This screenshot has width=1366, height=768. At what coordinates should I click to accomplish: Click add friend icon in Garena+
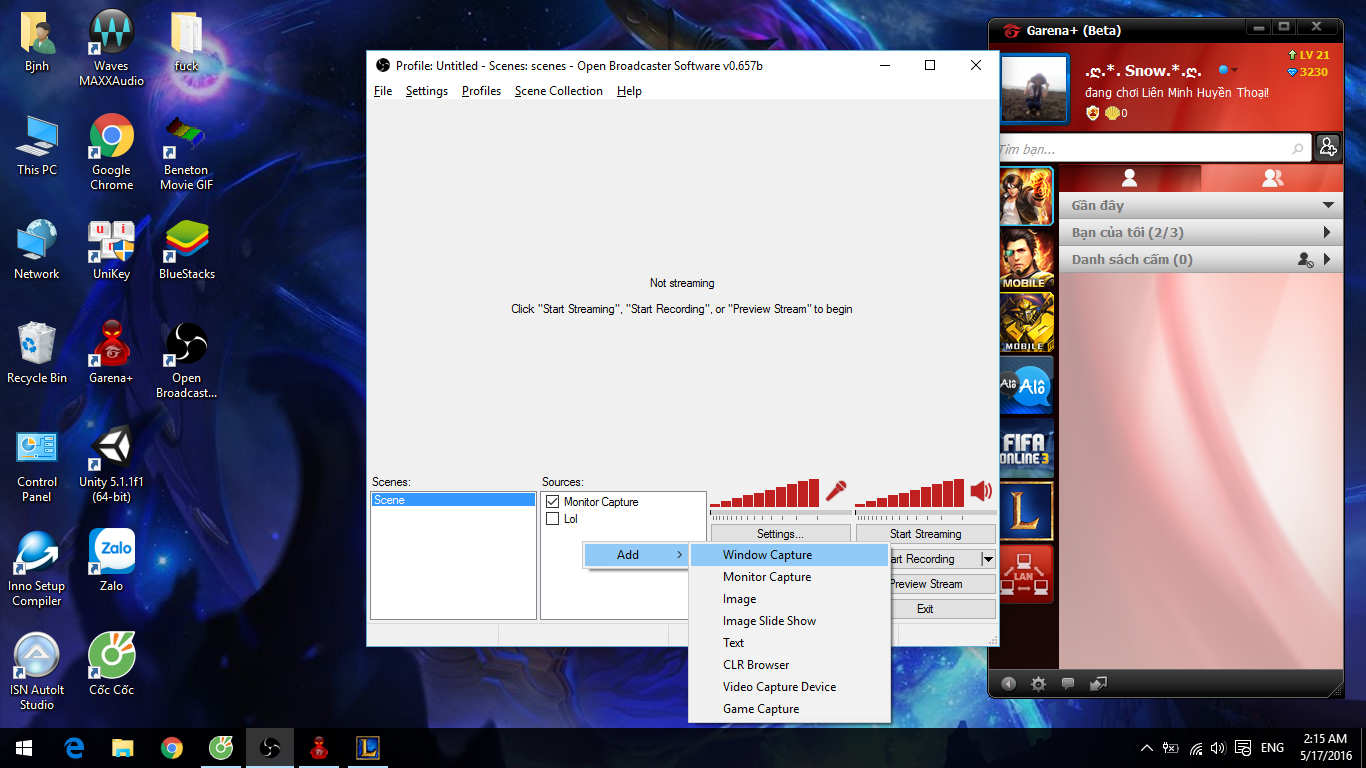tap(1328, 147)
